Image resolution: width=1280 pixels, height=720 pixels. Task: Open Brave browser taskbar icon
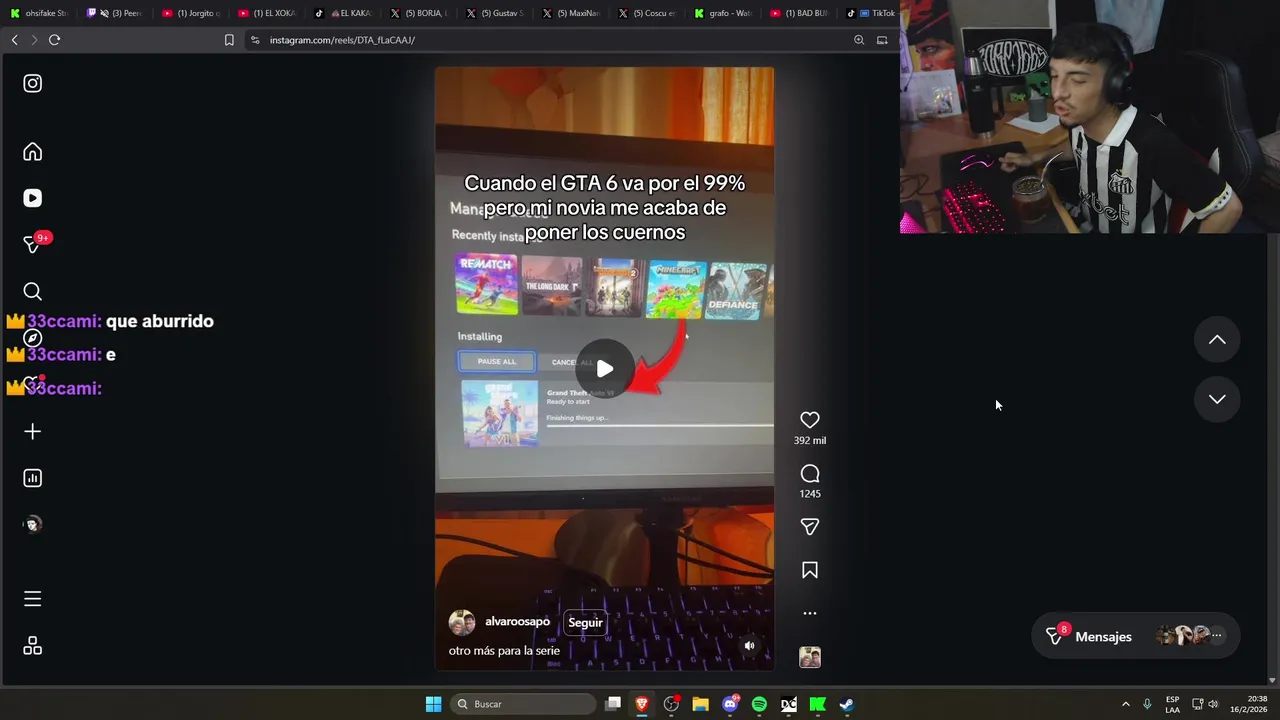pyautogui.click(x=642, y=704)
